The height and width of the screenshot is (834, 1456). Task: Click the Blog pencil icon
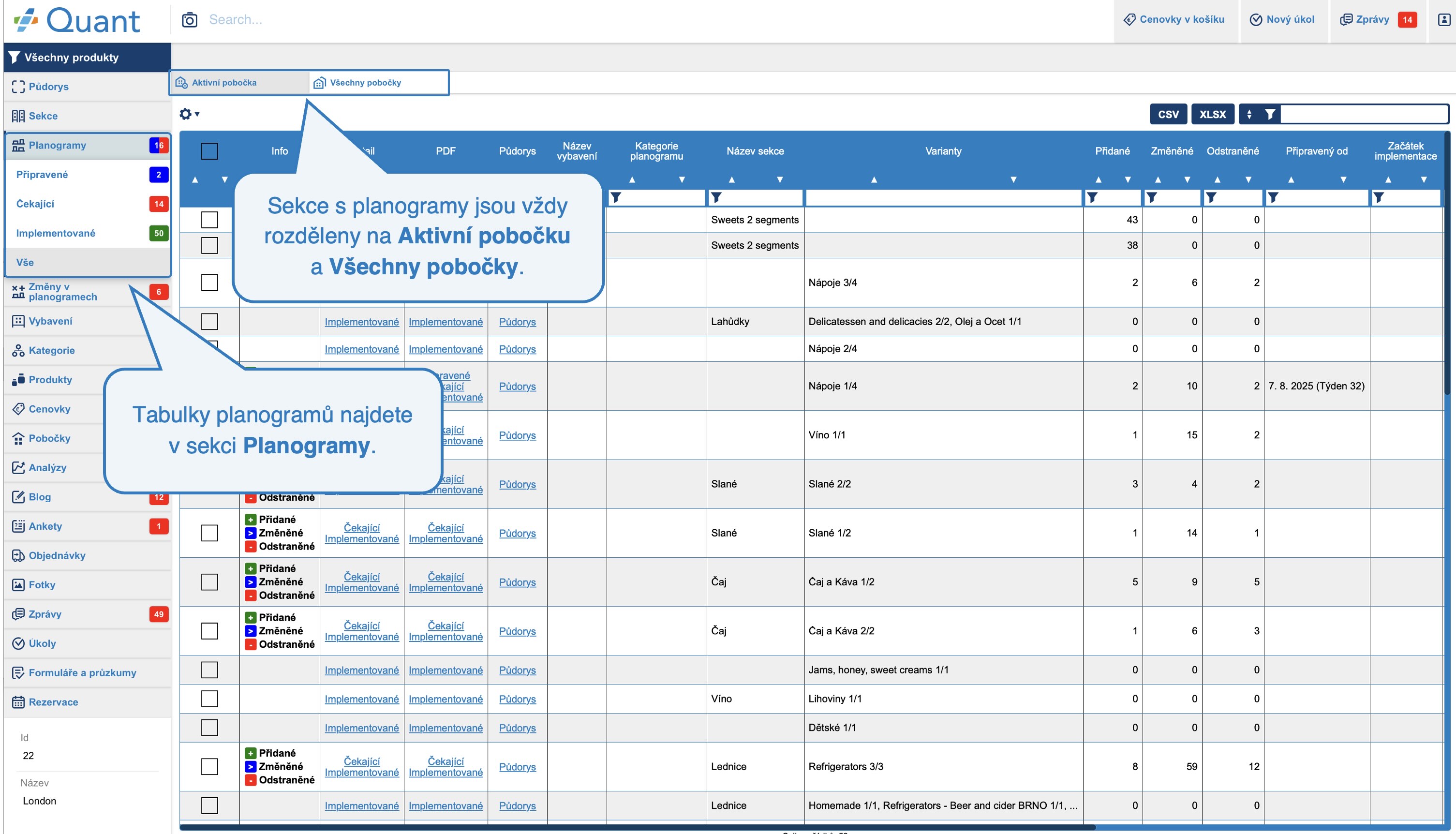click(18, 497)
